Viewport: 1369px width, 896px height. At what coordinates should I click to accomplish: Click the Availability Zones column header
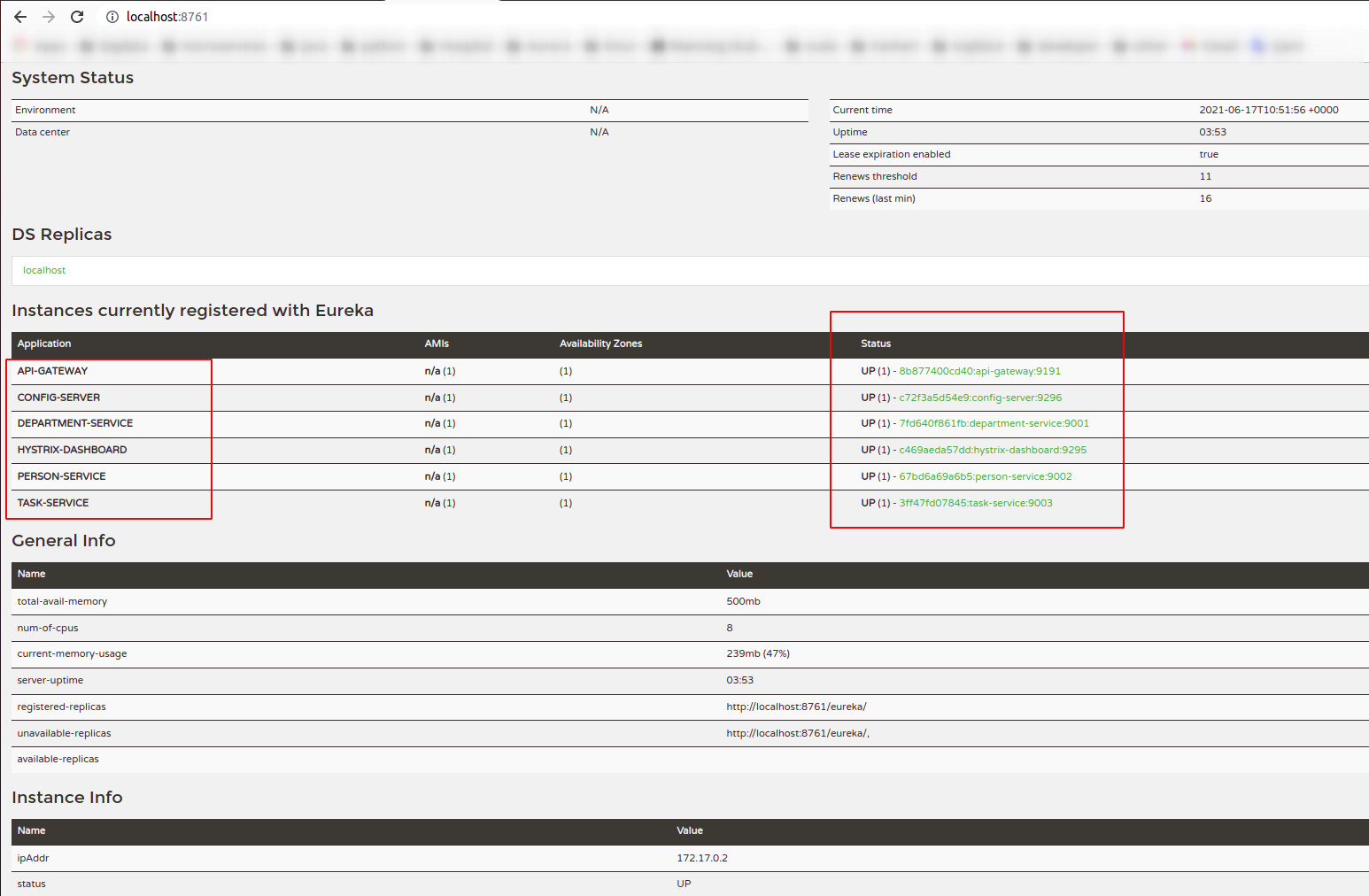point(600,344)
